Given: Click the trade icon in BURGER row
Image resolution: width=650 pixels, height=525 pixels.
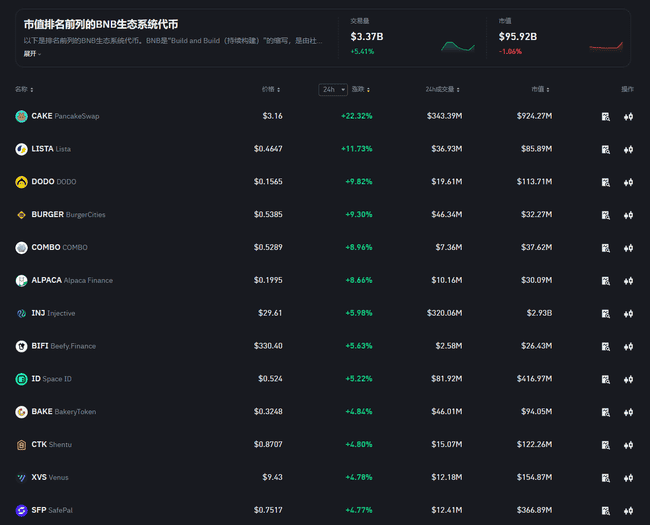Looking at the screenshot, I should coord(628,215).
